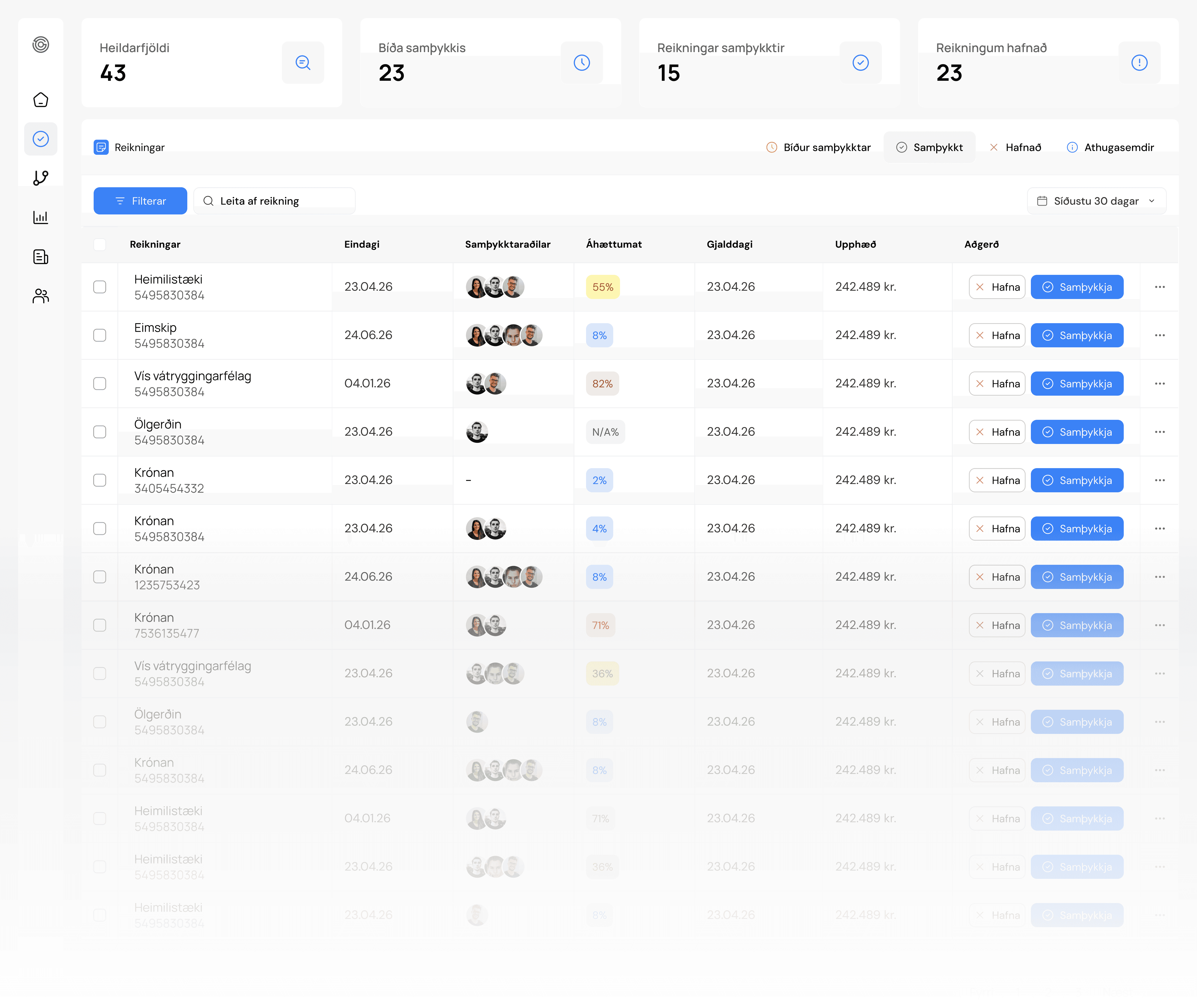This screenshot has width=1197, height=1008.
Task: Open three-dot menu for Ölgerðin row
Action: 1159,432
